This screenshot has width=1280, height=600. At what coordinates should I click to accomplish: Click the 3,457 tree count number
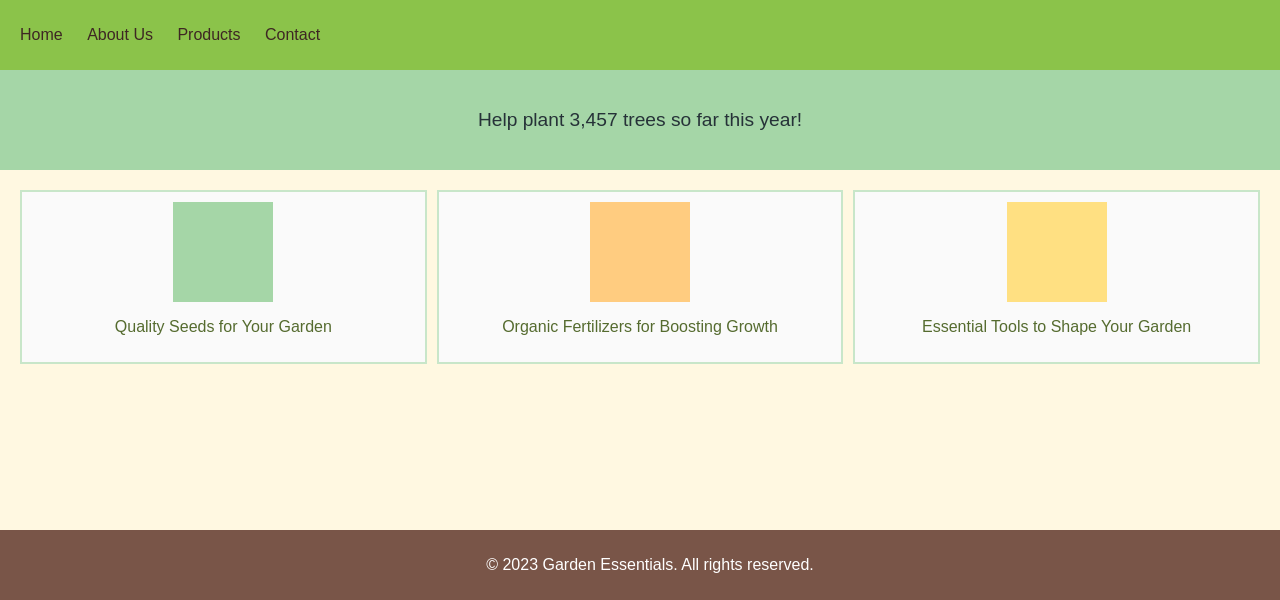pyautogui.click(x=593, y=120)
